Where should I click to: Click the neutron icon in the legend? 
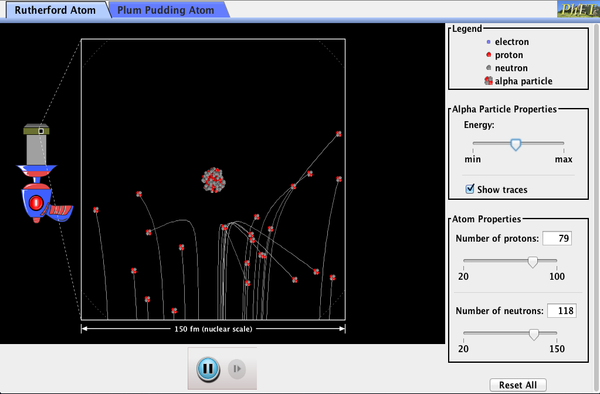pyautogui.click(x=488, y=68)
